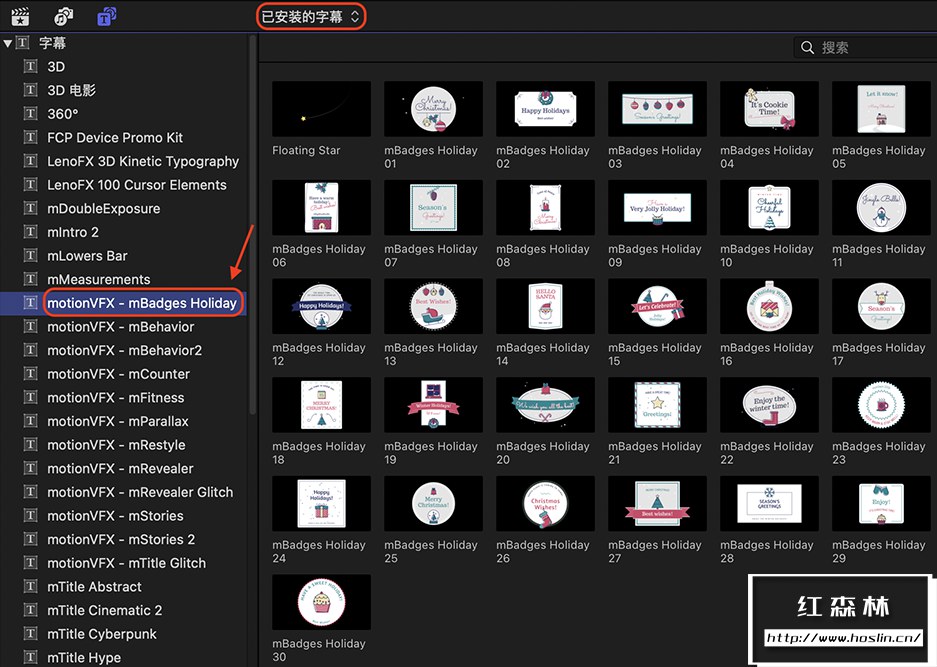Select mBadges Holiday 04 thumbnail
The height and width of the screenshot is (667, 937).
(x=770, y=109)
